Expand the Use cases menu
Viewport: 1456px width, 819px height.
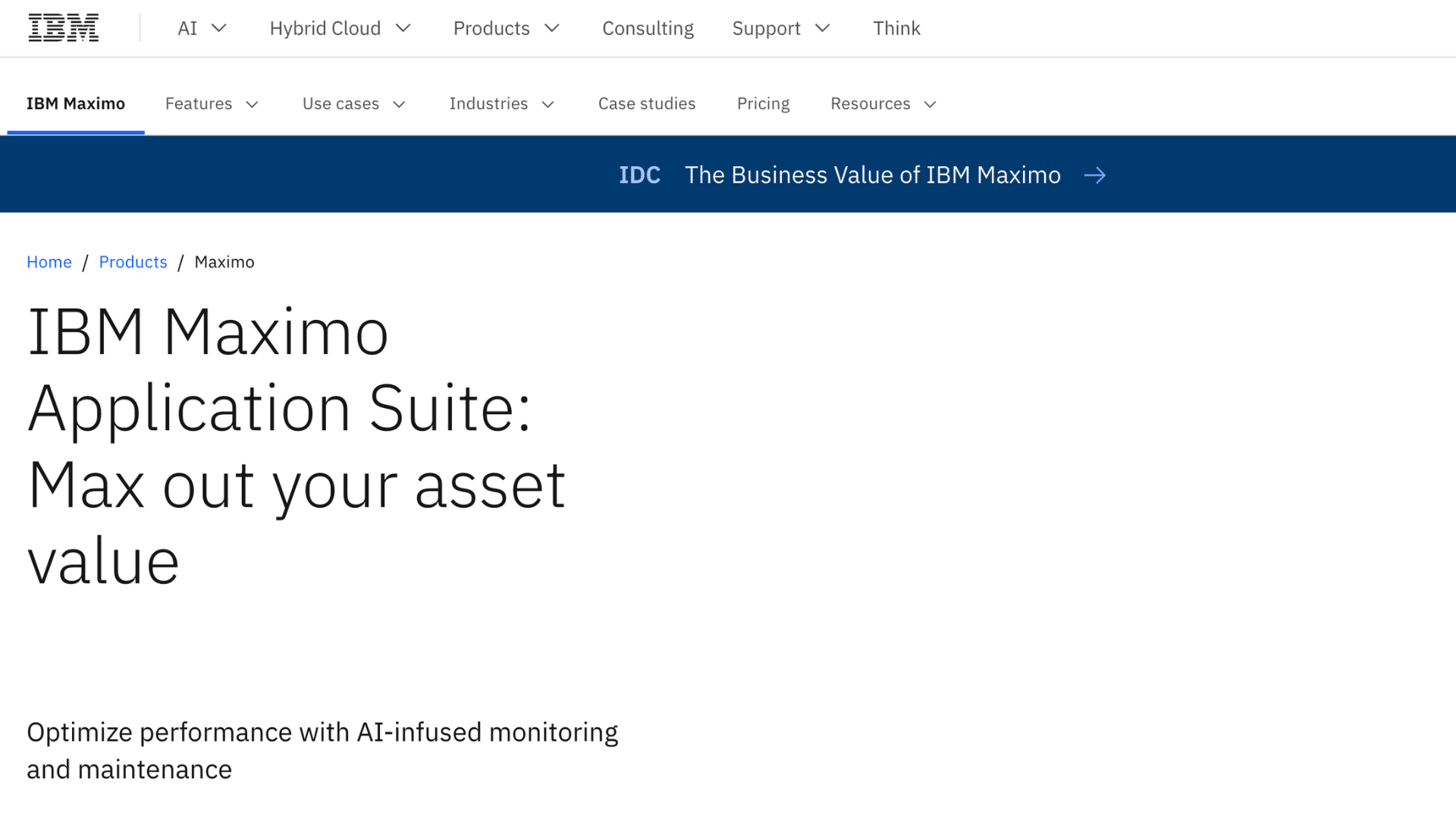(399, 104)
